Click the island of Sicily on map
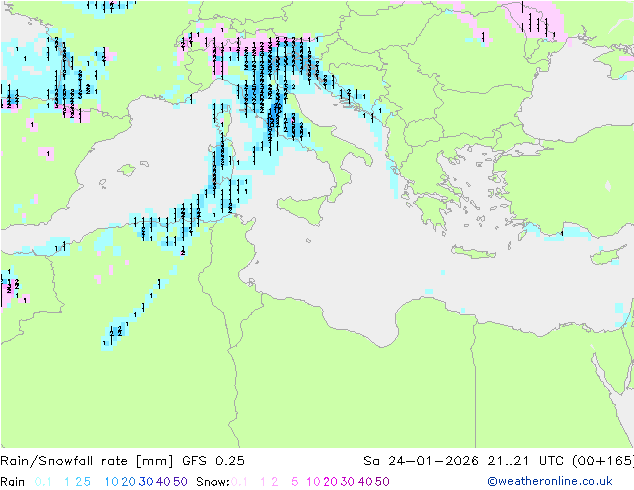The width and height of the screenshot is (634, 490). tap(303, 209)
